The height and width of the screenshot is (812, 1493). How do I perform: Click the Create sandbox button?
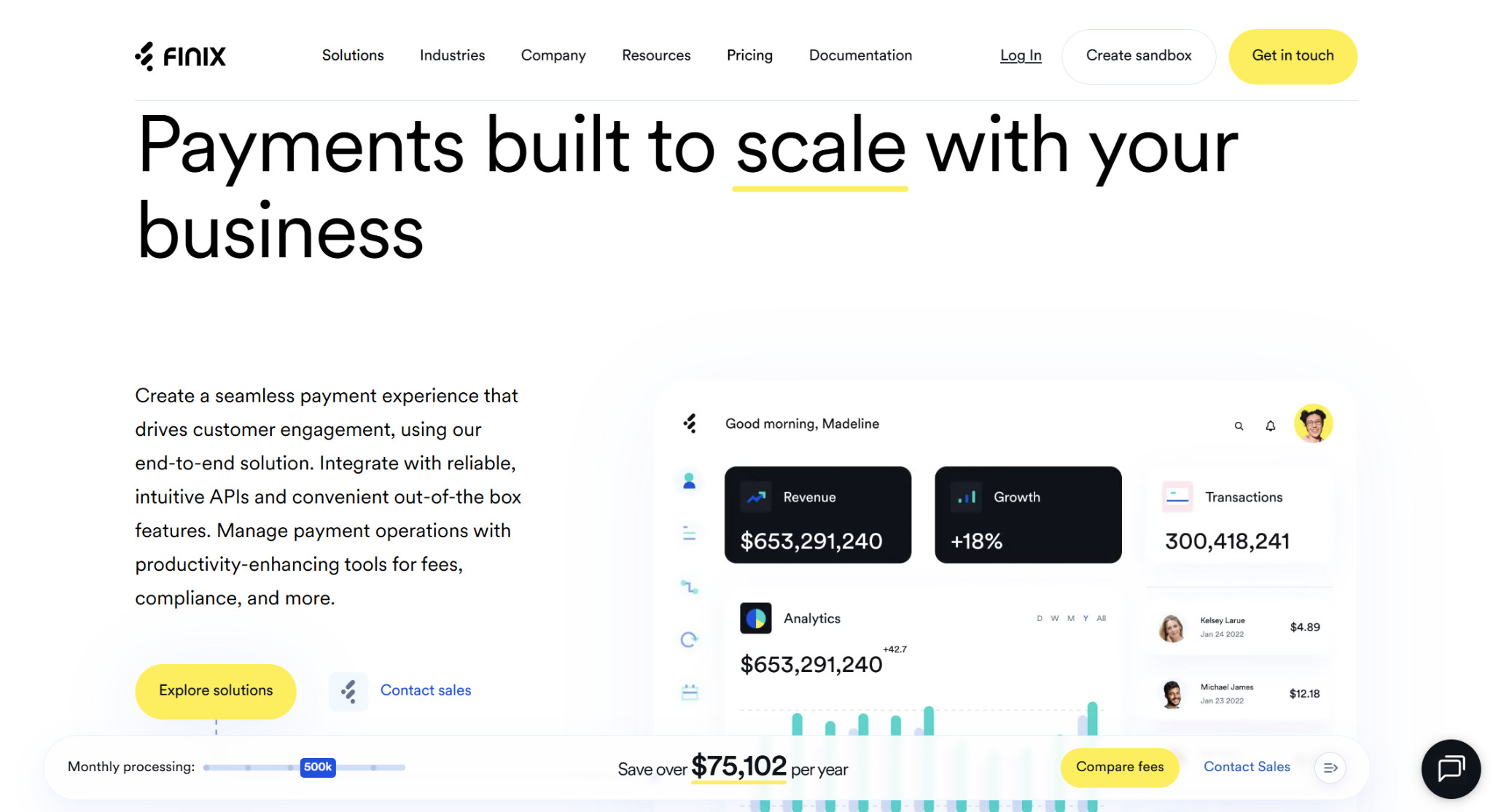coord(1139,56)
